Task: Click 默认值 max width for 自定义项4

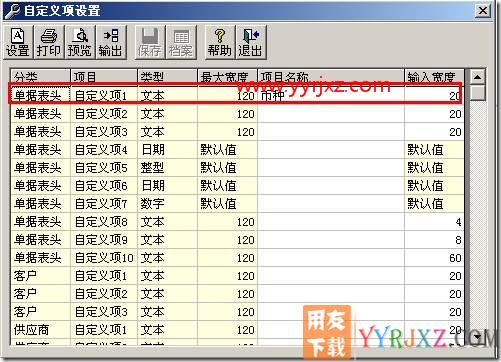Action: [x=227, y=150]
